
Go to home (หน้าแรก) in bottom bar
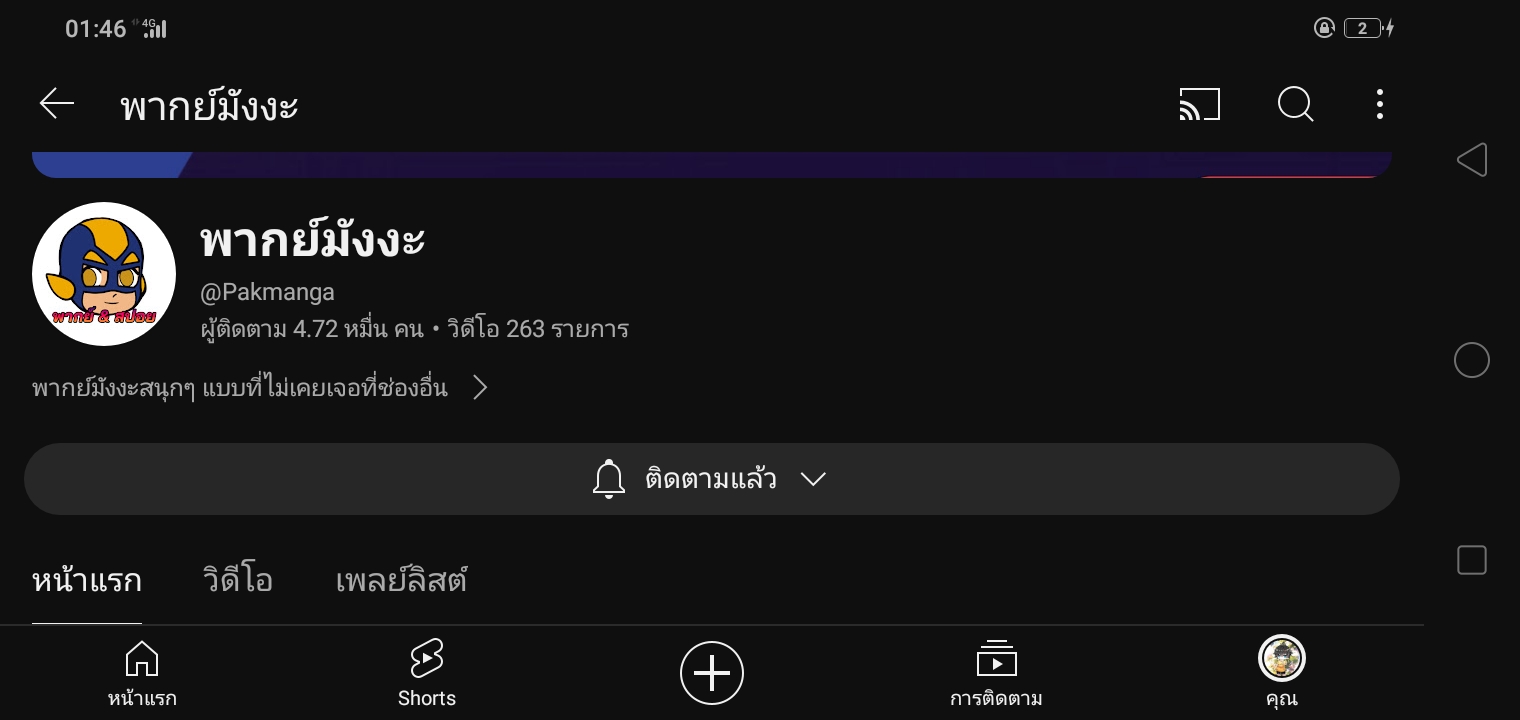click(142, 673)
